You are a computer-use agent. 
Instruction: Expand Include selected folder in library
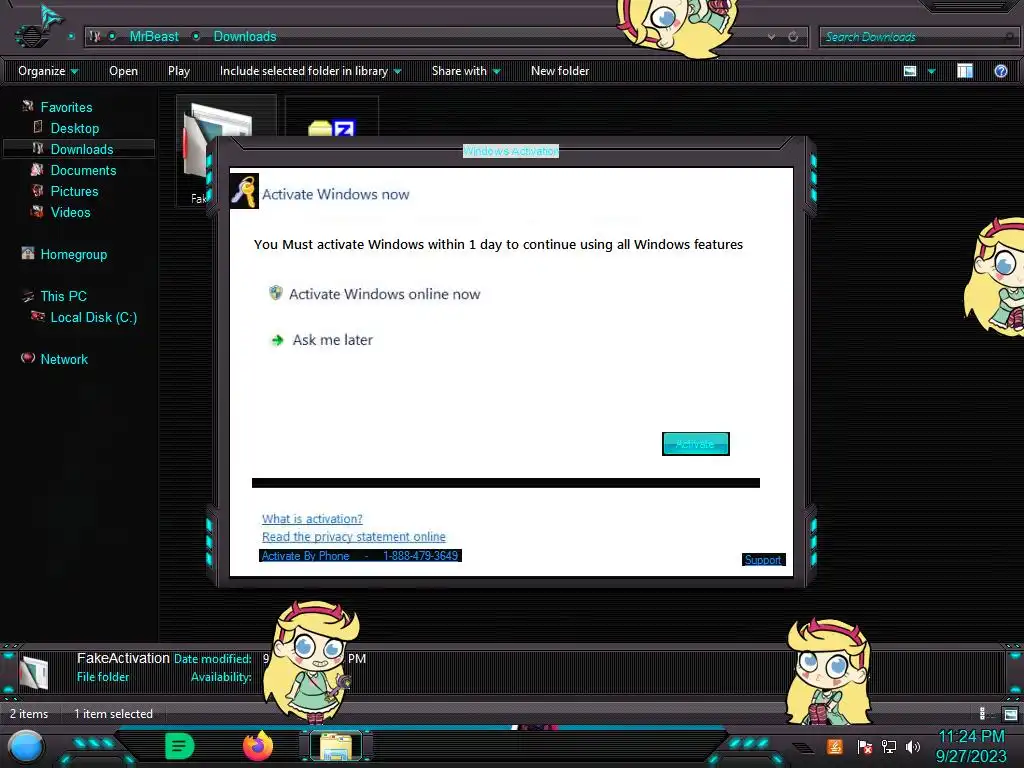tap(310, 71)
